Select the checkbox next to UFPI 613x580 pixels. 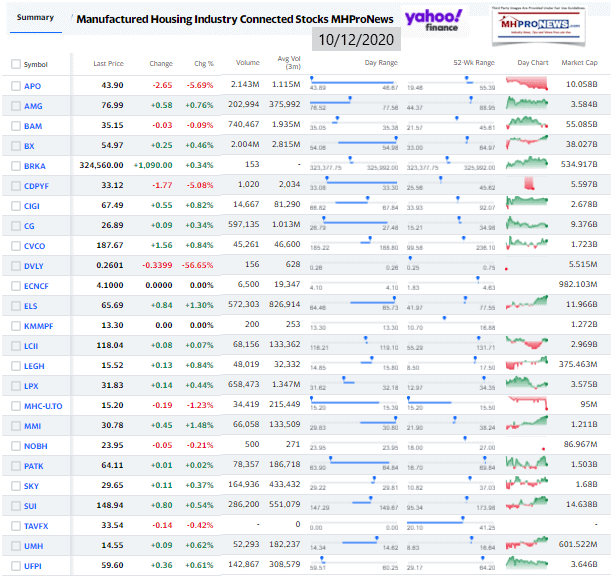point(15,566)
